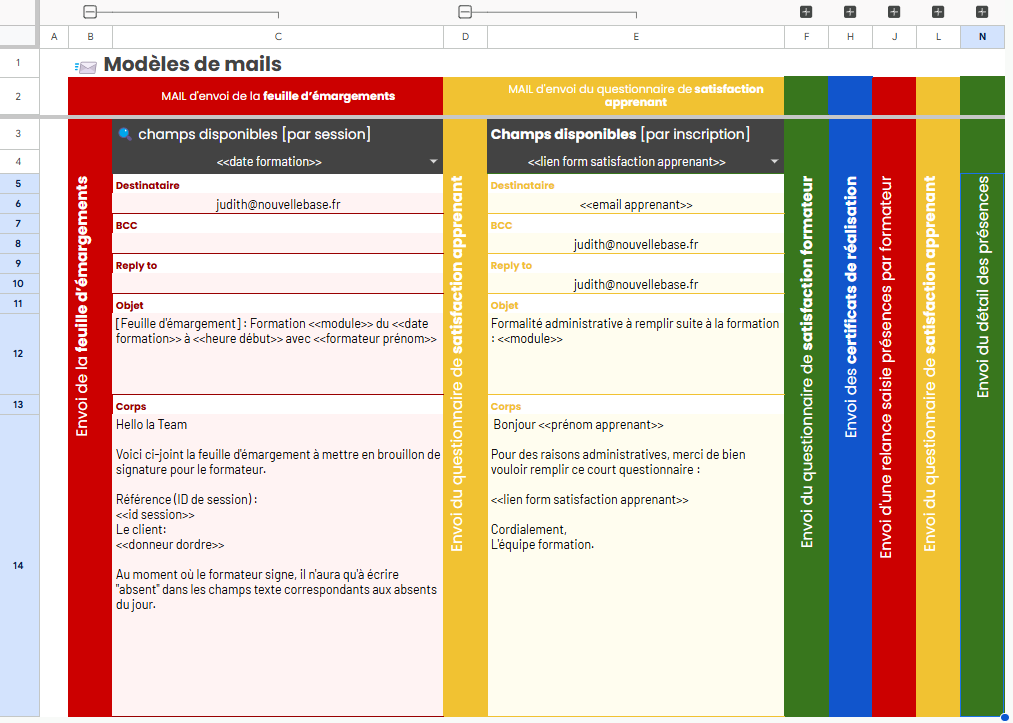This screenshot has height=723, width=1013.
Task: Select row 1 header
Action: [18, 63]
